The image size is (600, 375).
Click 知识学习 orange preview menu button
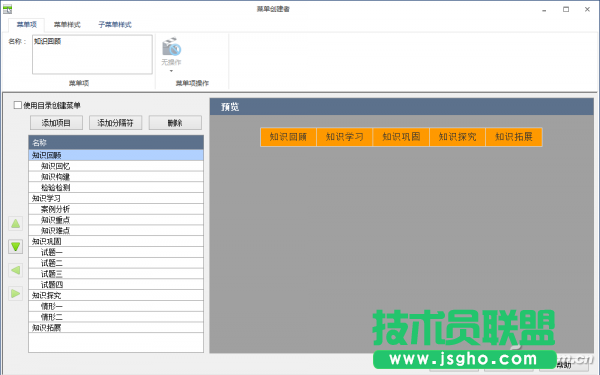(x=344, y=137)
